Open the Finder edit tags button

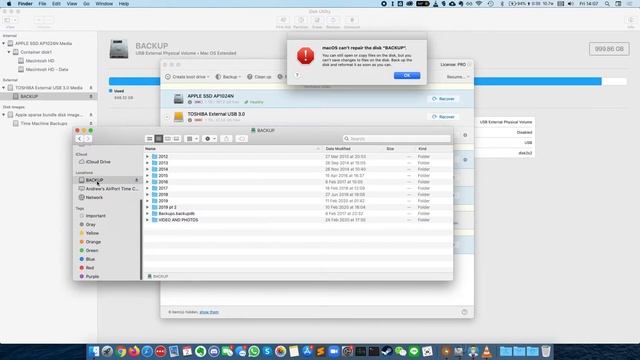pos(242,139)
